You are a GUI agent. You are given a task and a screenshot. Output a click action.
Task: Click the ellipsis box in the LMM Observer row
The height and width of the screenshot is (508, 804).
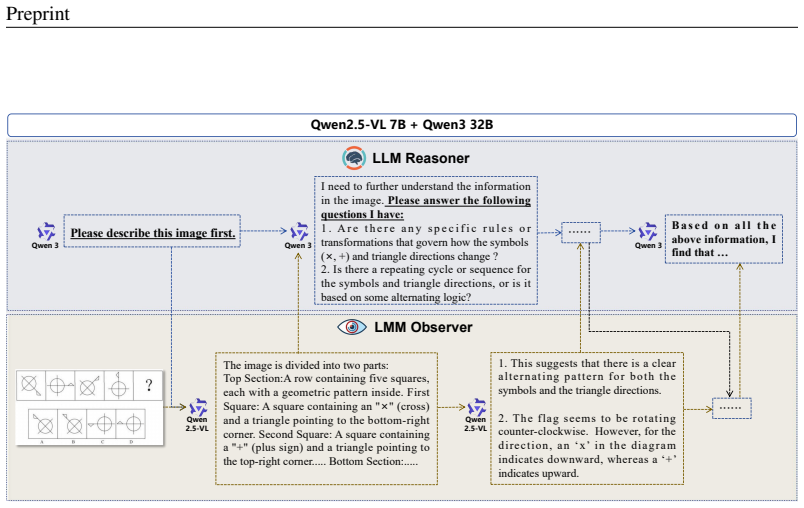click(x=732, y=408)
